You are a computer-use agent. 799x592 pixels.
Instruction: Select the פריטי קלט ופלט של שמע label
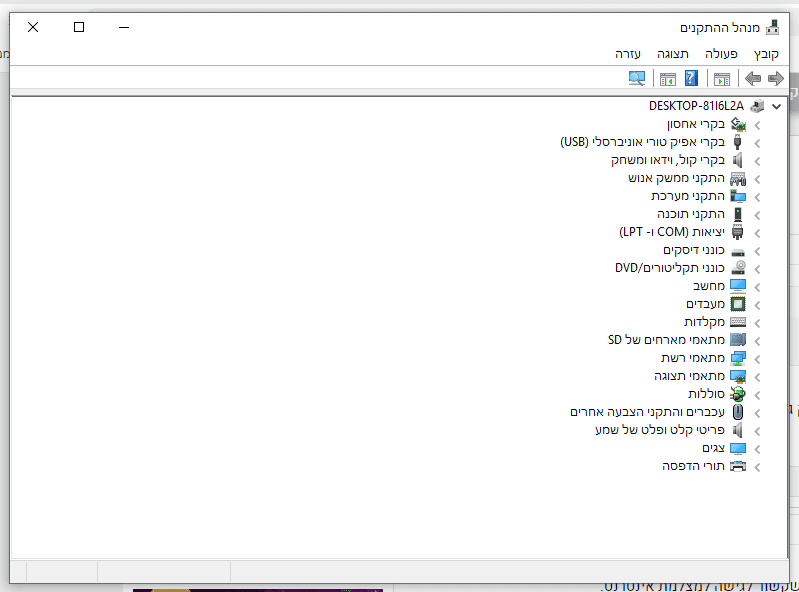(x=659, y=430)
